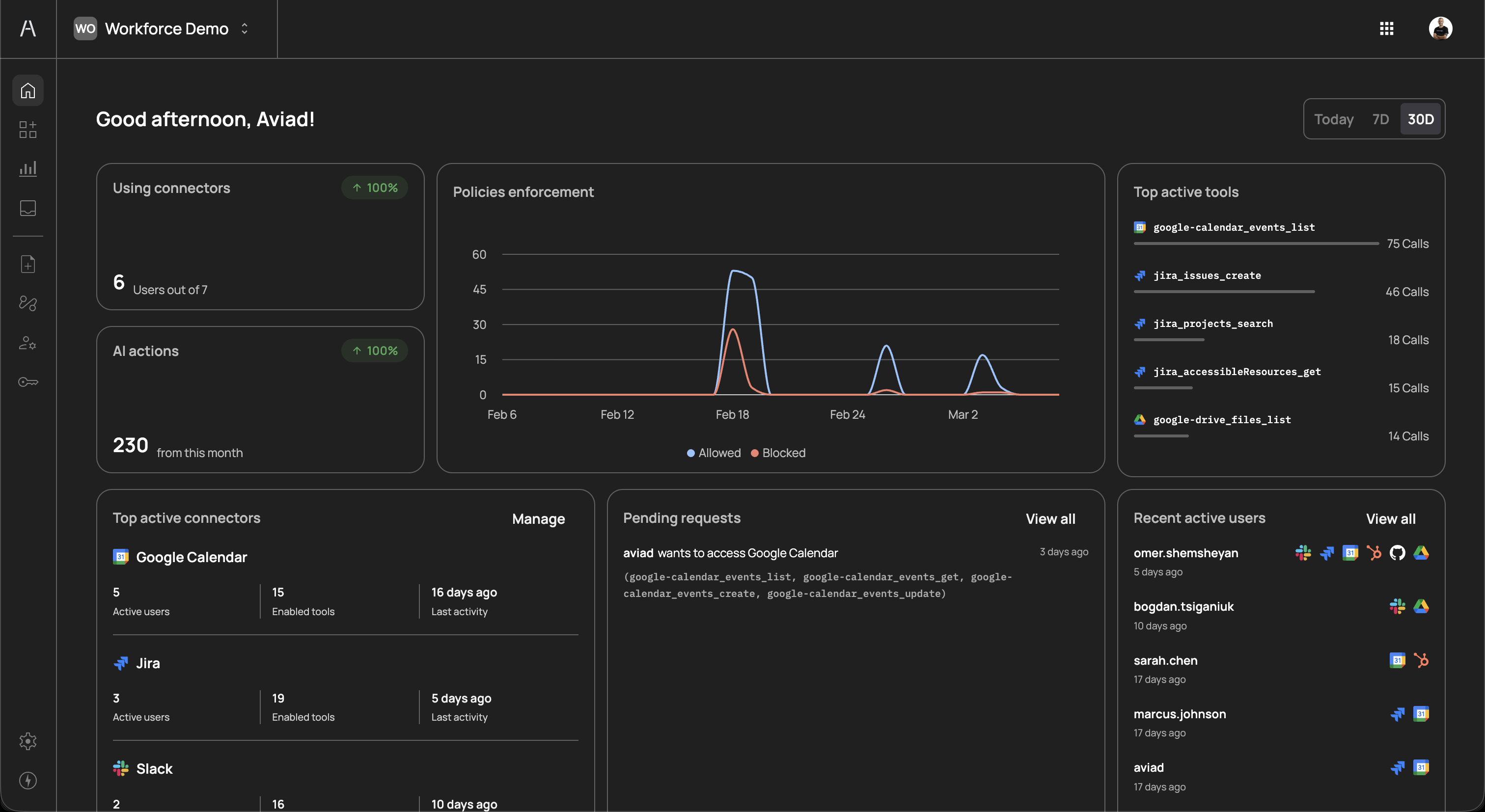
Task: Click View all in Pending requests
Action: click(x=1050, y=519)
